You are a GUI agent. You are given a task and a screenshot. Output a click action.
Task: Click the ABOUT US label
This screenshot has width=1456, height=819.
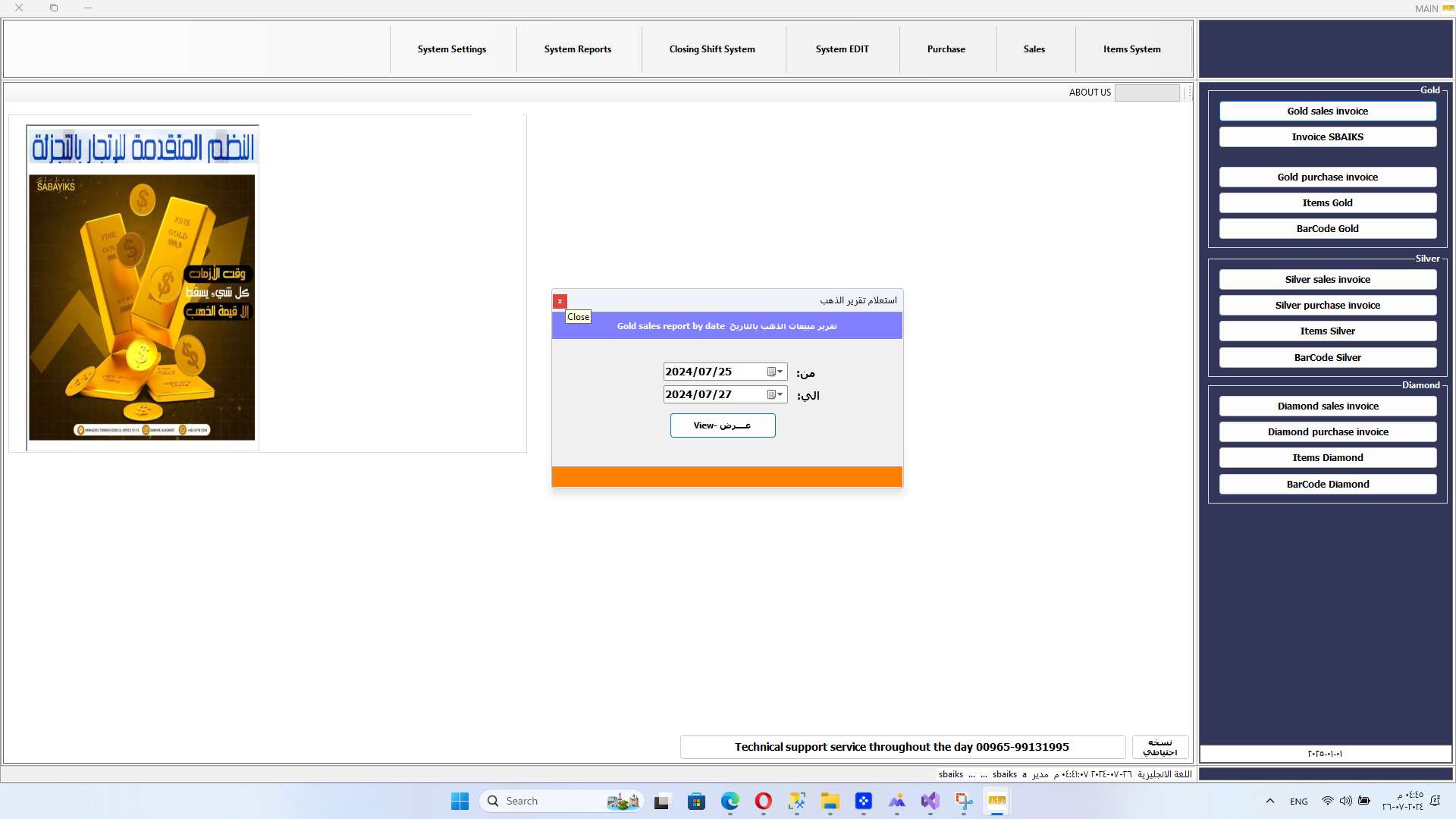(x=1090, y=93)
